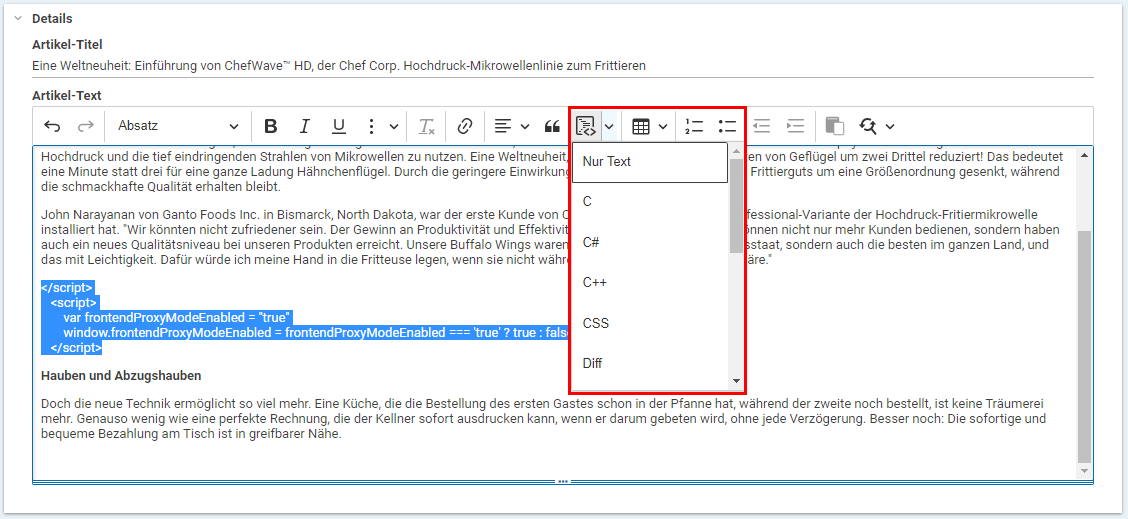Click the decrease indent icon
Viewport: 1128px width, 519px height.
[x=762, y=127]
